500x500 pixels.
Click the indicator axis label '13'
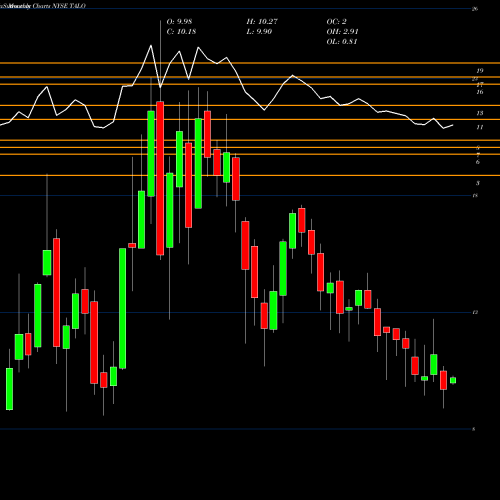coord(480,113)
